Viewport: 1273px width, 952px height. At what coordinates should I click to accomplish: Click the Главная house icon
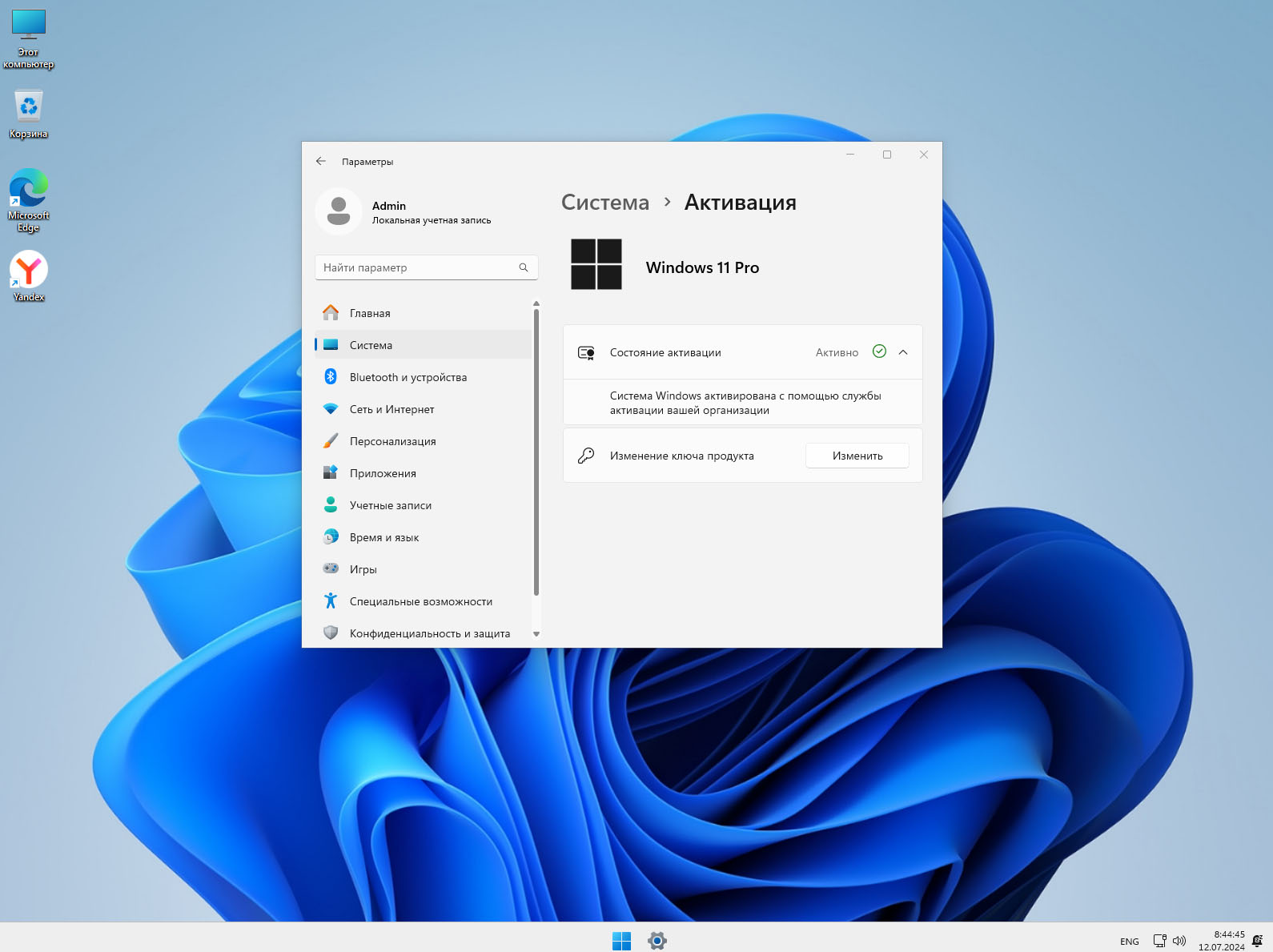click(x=331, y=312)
